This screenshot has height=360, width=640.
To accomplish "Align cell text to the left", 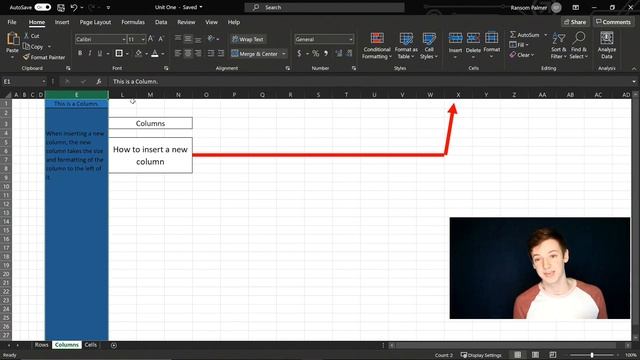I will [178, 53].
